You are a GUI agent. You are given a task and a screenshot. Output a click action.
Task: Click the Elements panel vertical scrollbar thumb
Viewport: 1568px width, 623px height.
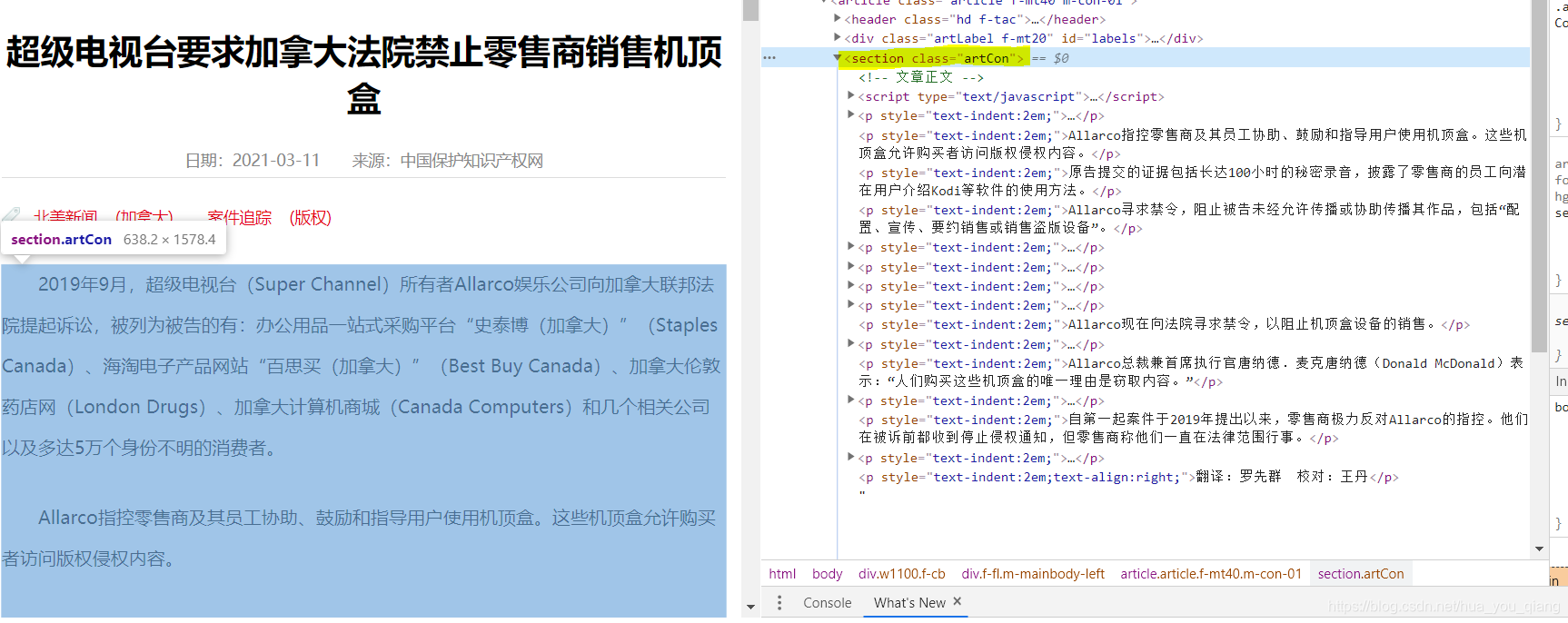pos(1539,176)
